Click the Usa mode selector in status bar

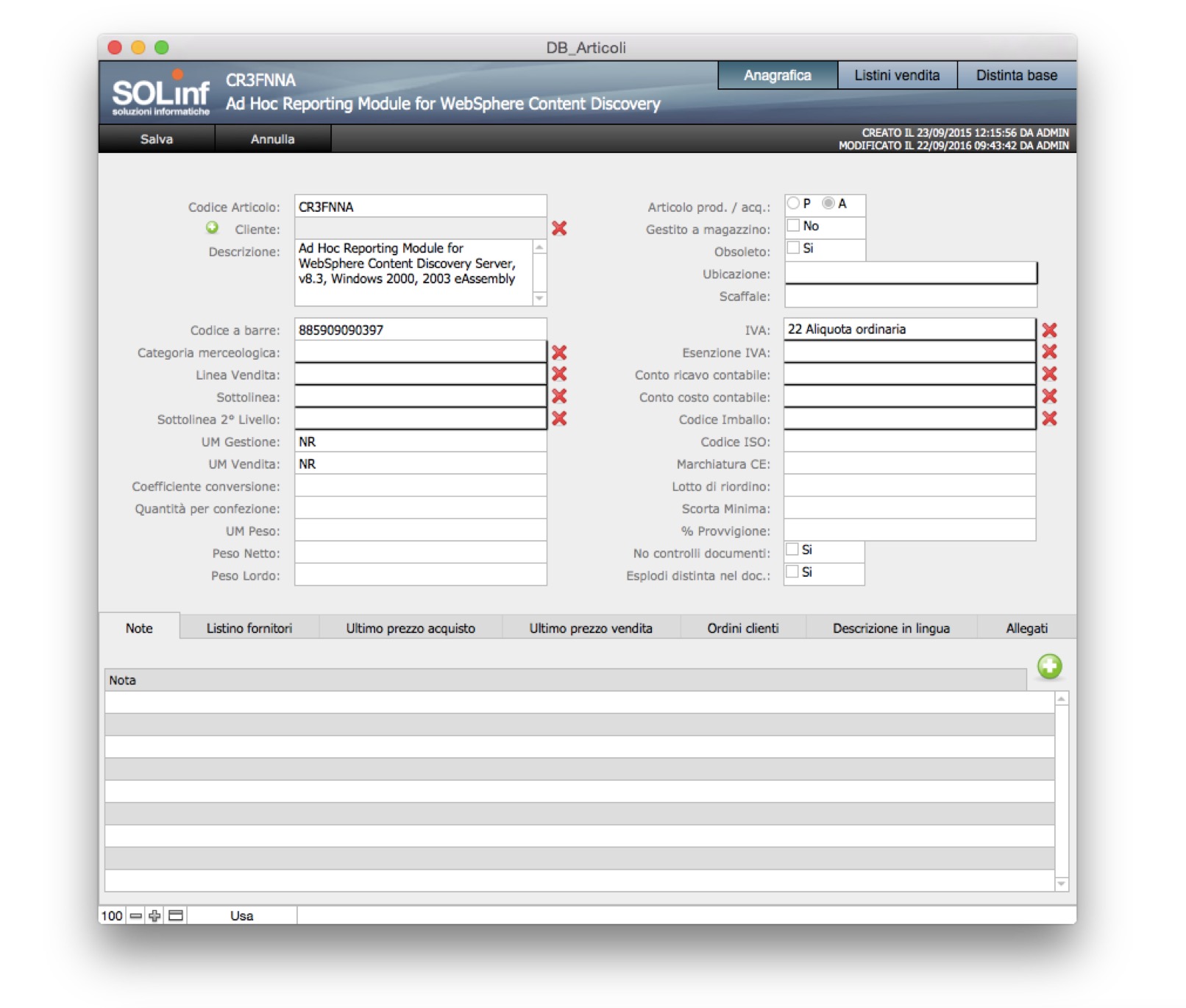pyautogui.click(x=242, y=916)
